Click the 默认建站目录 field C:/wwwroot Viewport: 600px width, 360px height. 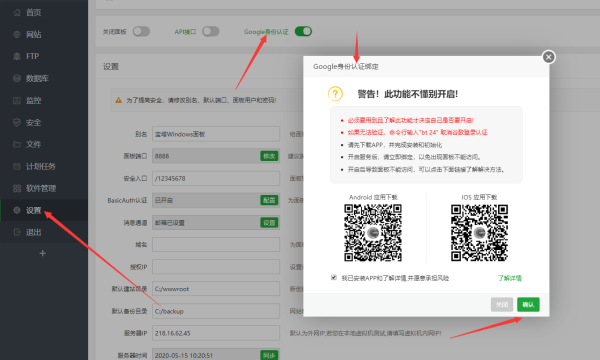tap(216, 289)
